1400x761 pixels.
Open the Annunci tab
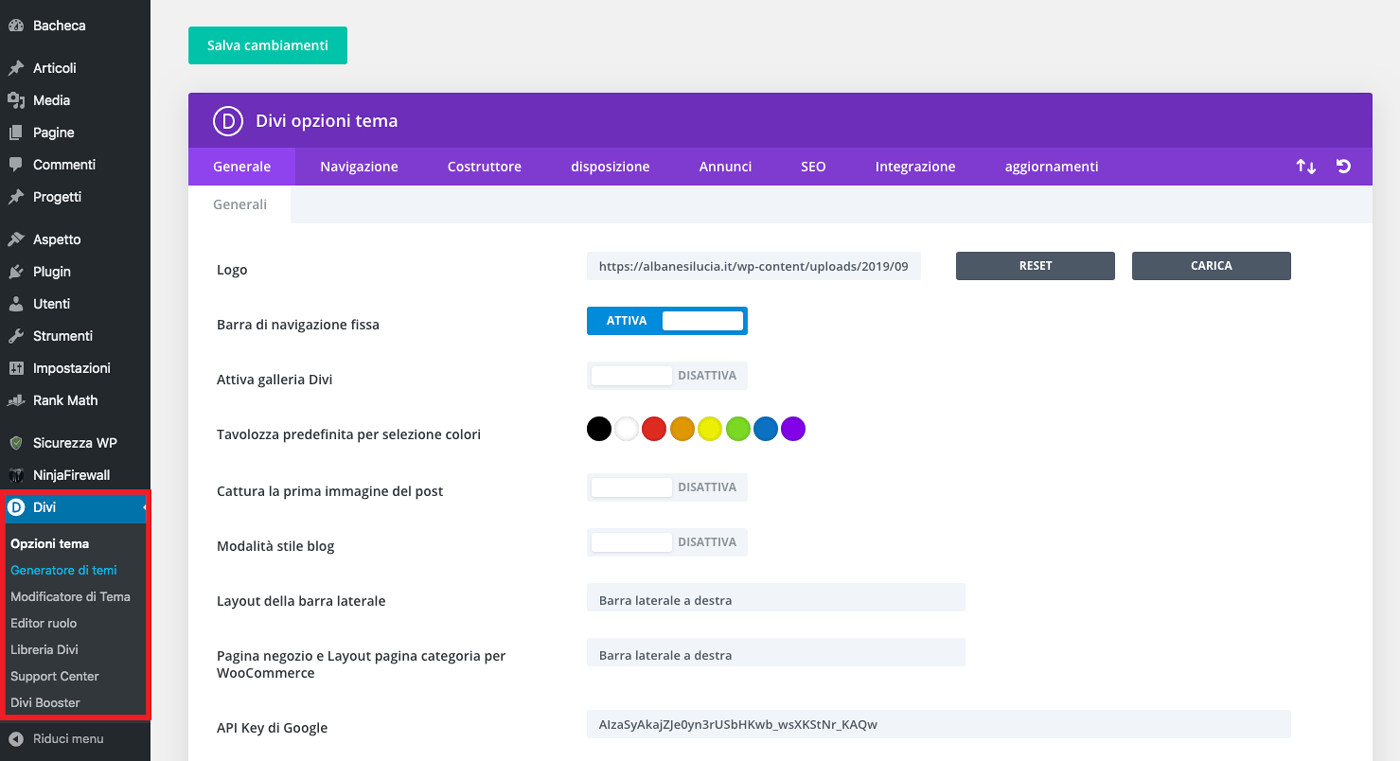click(725, 167)
